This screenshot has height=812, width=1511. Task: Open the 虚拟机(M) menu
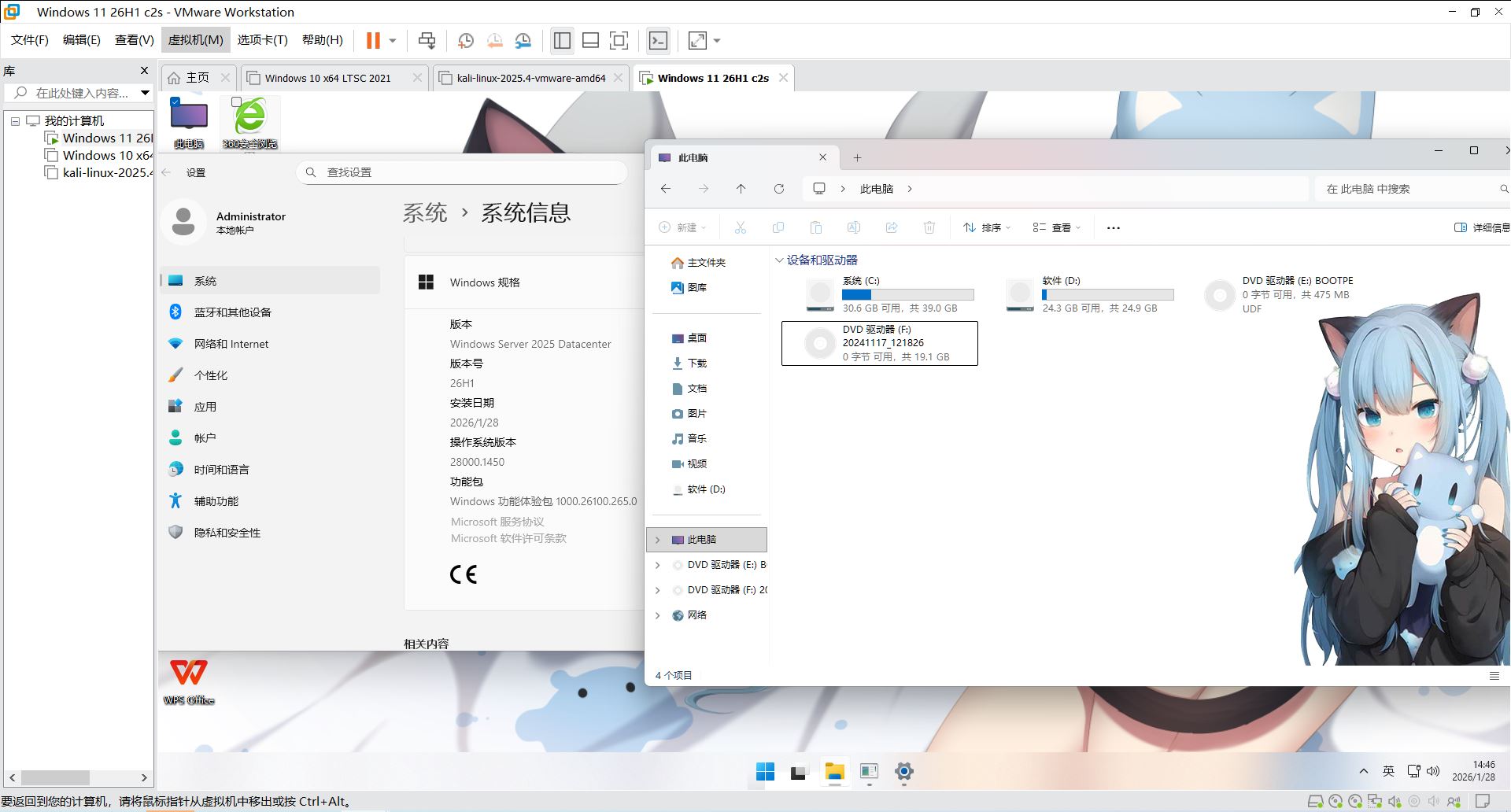[195, 40]
